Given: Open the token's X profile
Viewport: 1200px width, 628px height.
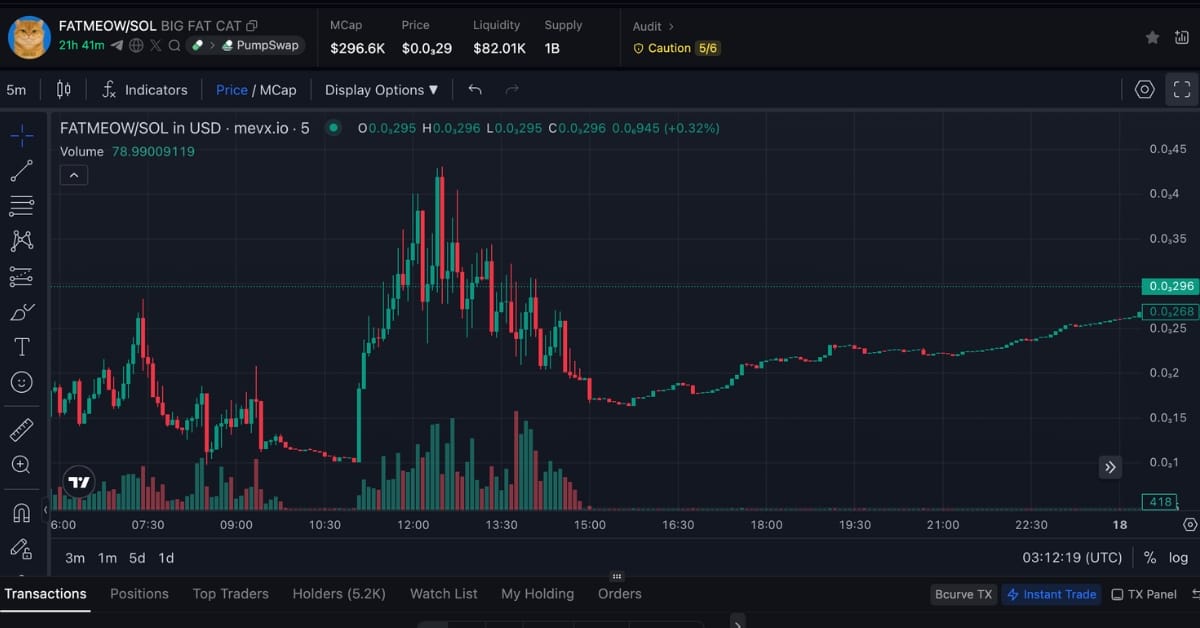Looking at the screenshot, I should pos(156,45).
